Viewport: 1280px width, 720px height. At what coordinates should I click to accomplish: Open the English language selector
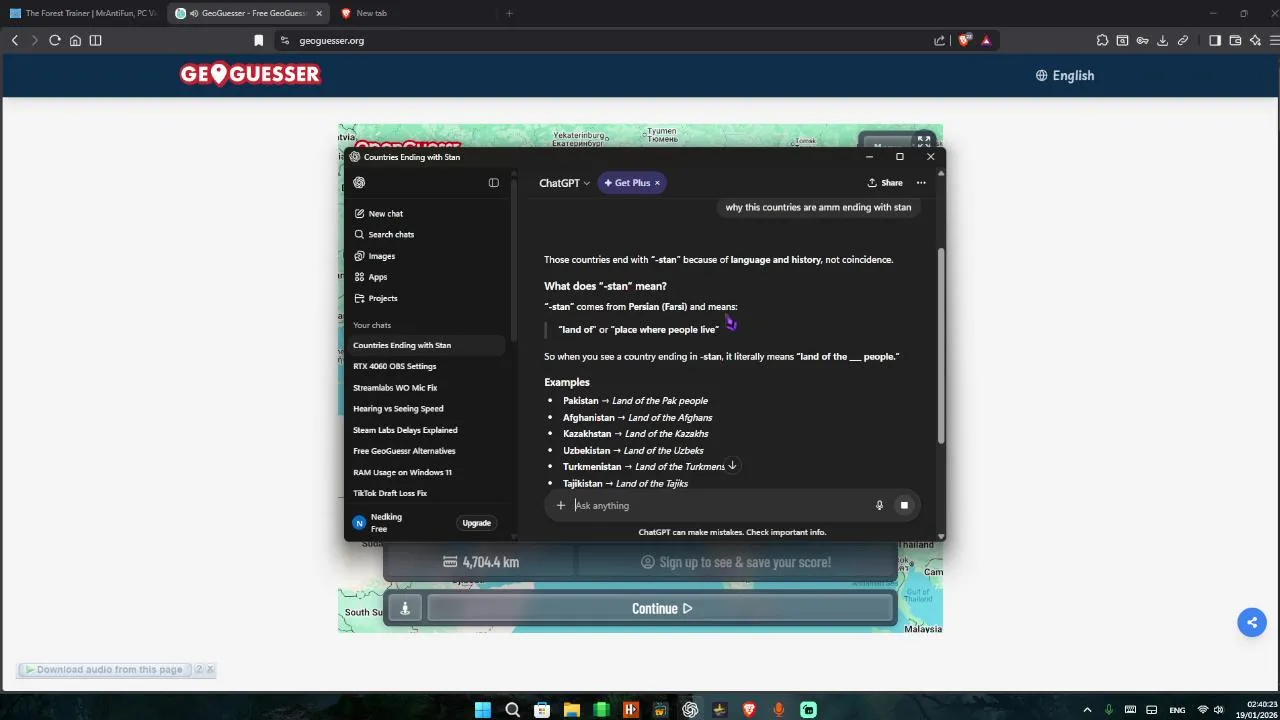click(1065, 75)
